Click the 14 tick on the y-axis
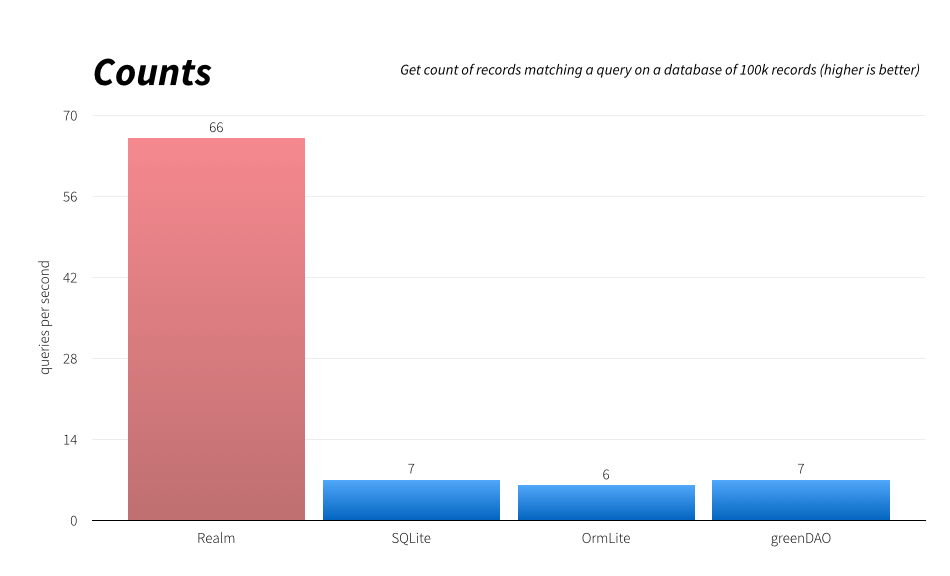This screenshot has width=950, height=576. pos(71,440)
